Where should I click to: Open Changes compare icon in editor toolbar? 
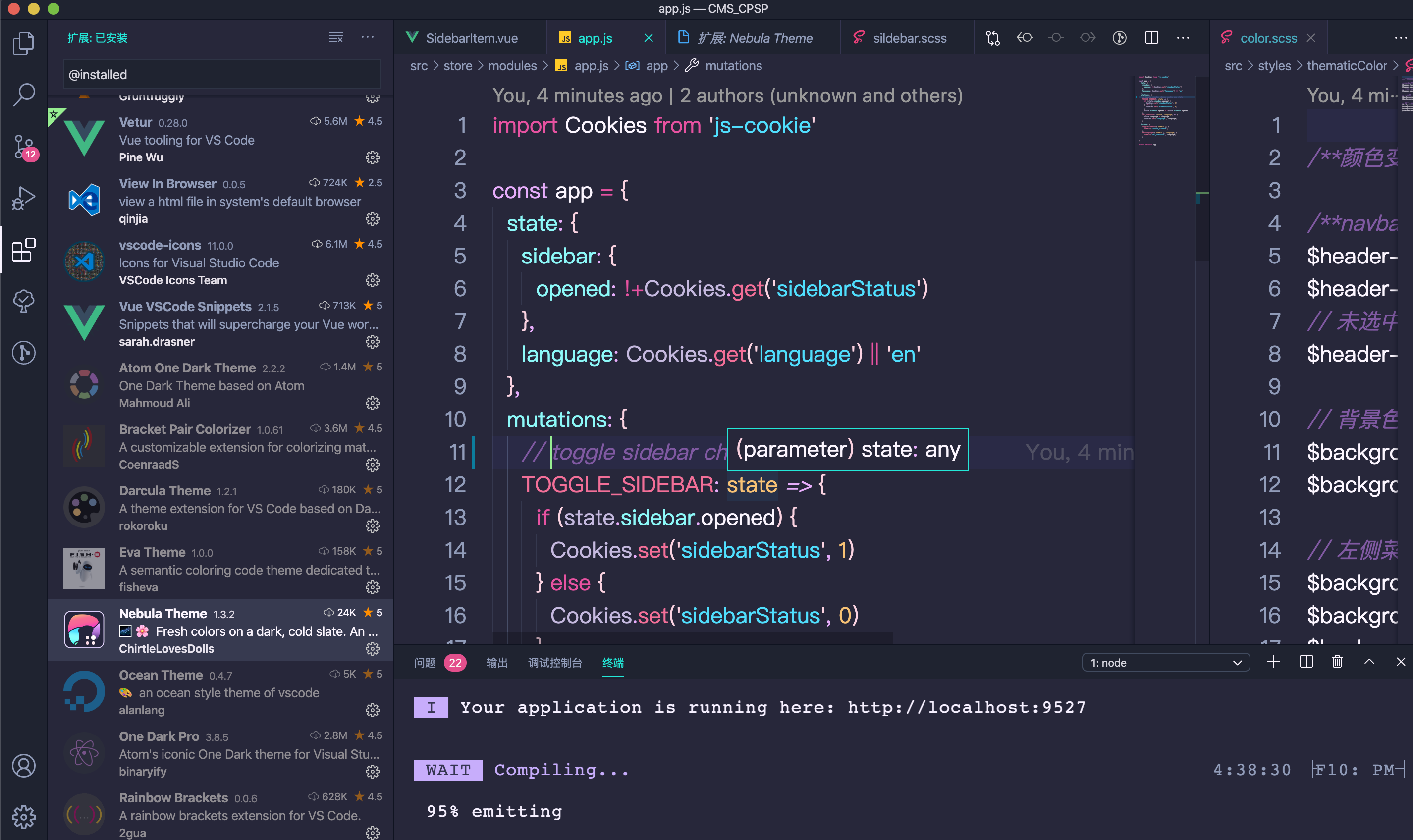pos(992,38)
